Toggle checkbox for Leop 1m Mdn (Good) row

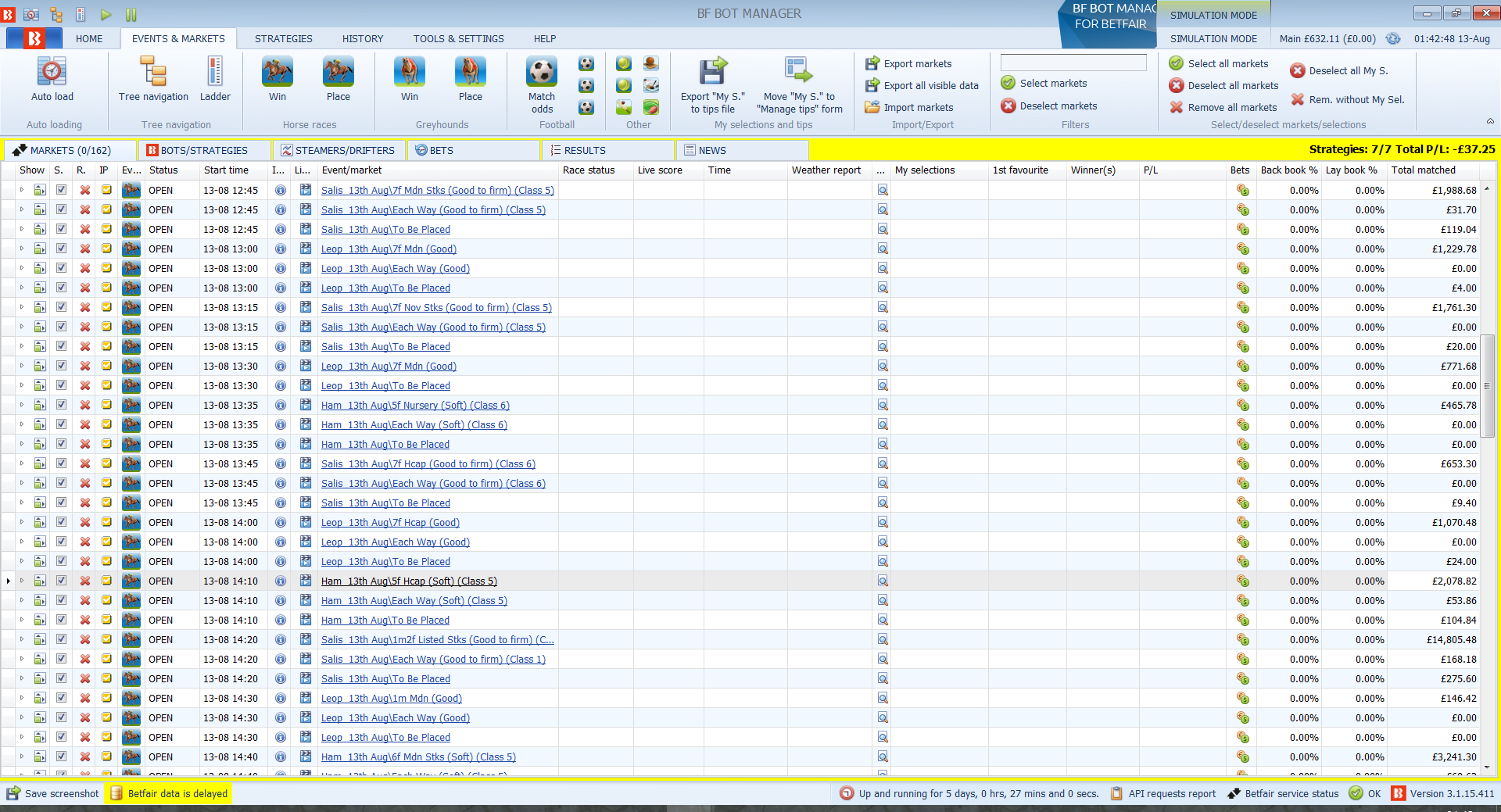[x=61, y=698]
